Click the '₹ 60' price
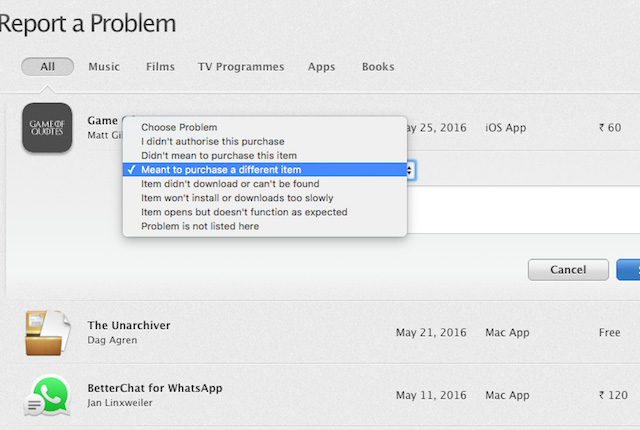The image size is (640, 430). [x=610, y=128]
